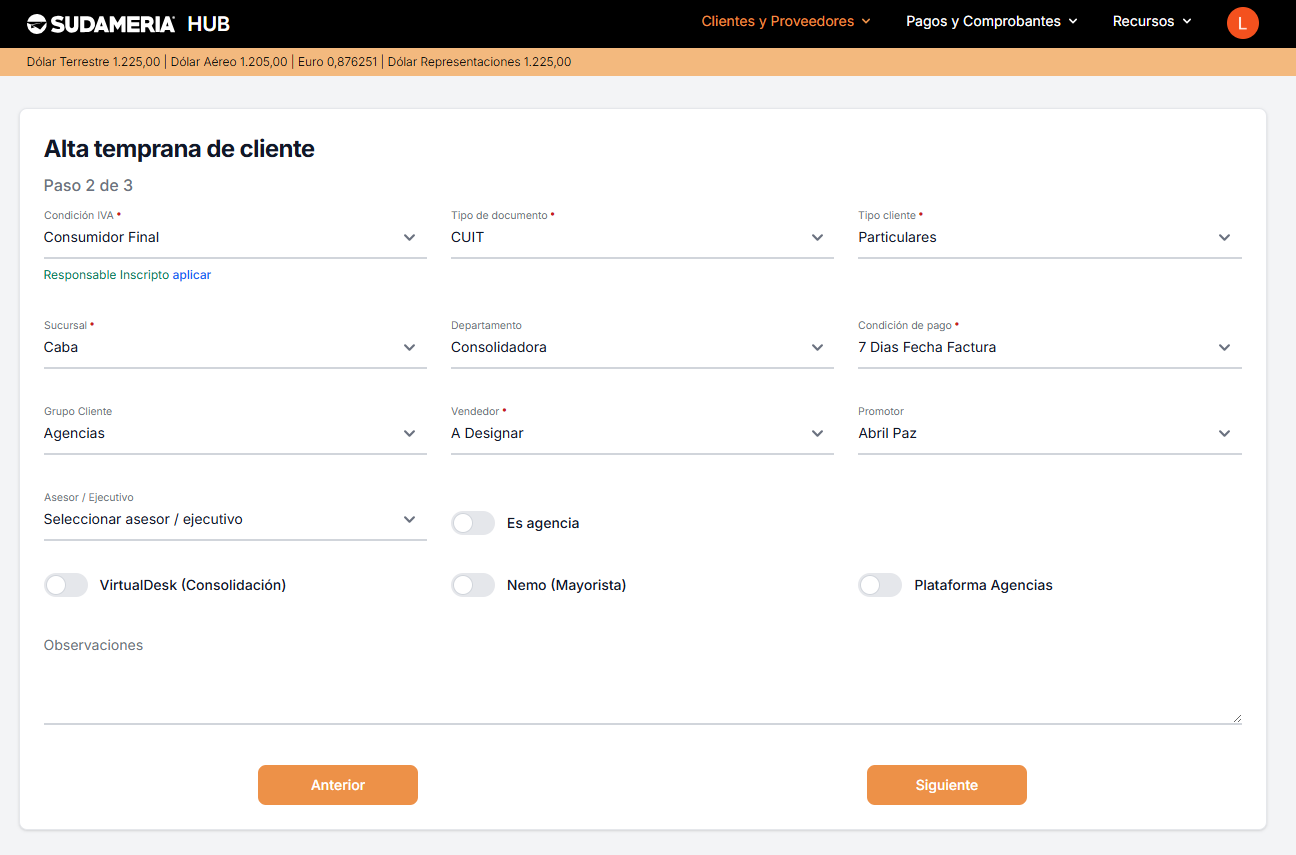The width and height of the screenshot is (1296, 855).
Task: Go back with the Anterior button
Action: [x=338, y=785]
